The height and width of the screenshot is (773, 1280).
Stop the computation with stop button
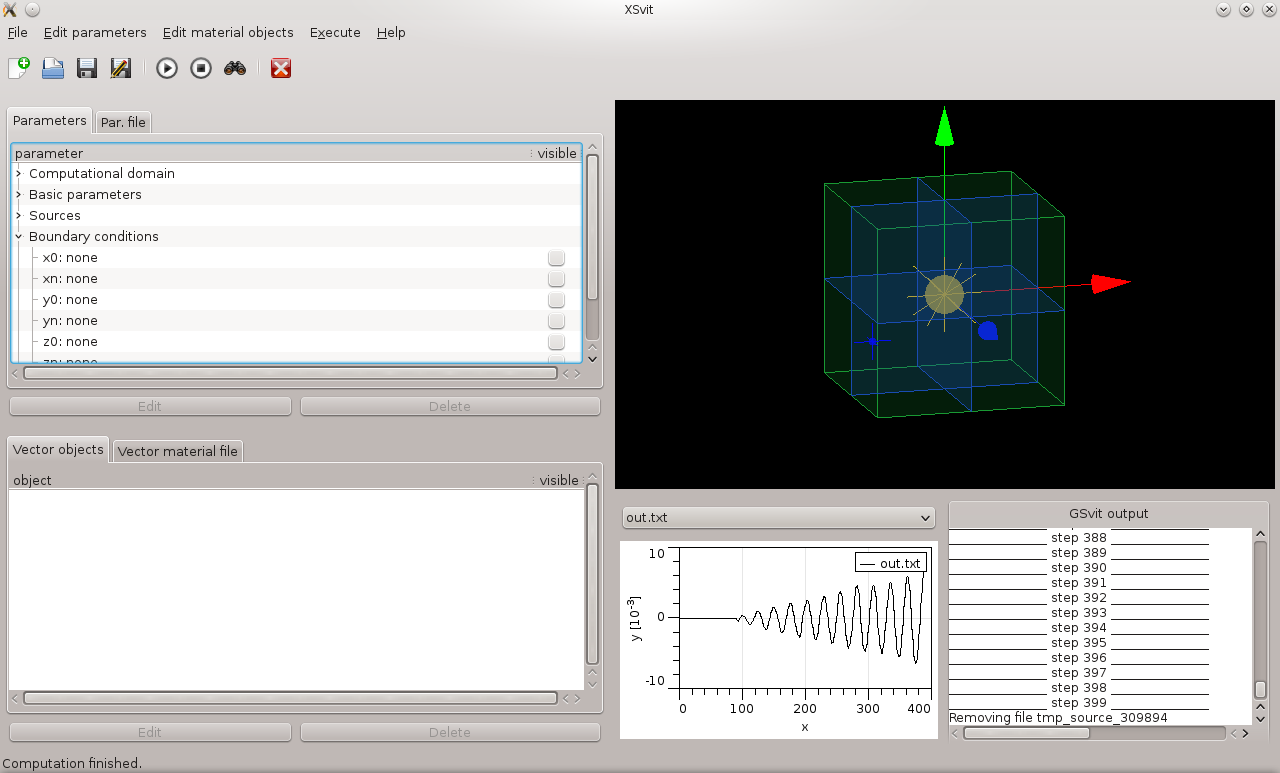click(x=201, y=68)
